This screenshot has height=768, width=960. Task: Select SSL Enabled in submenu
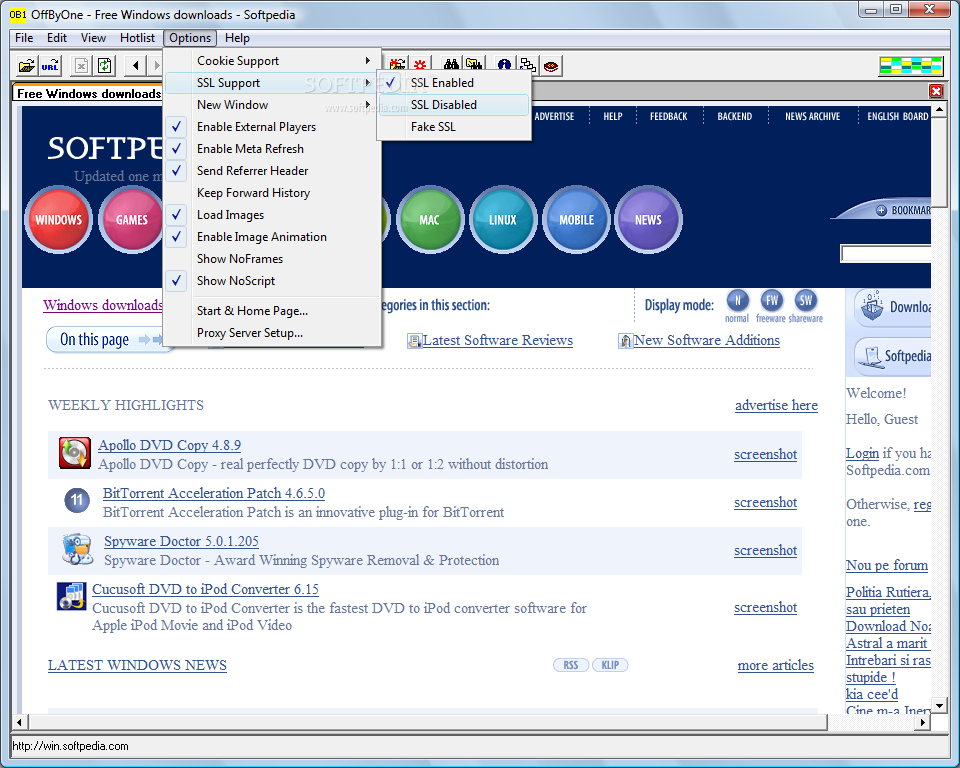[454, 83]
